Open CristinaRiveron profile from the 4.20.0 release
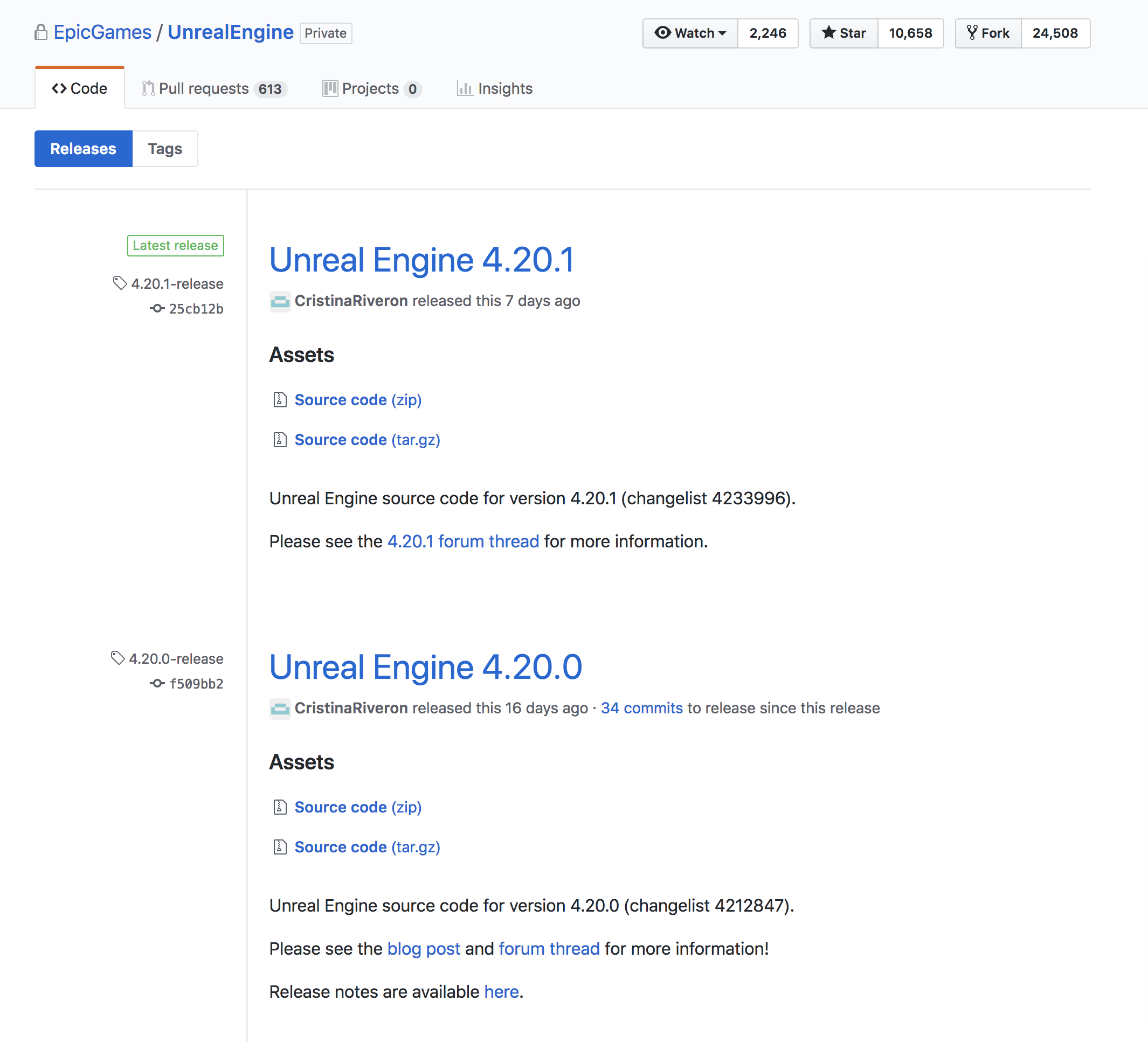 351,708
